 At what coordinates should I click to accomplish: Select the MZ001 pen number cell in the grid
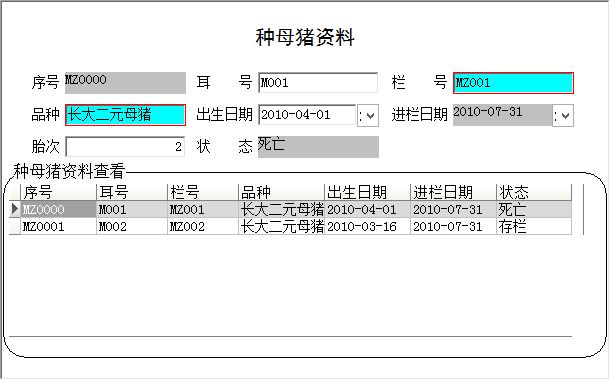[x=203, y=209]
